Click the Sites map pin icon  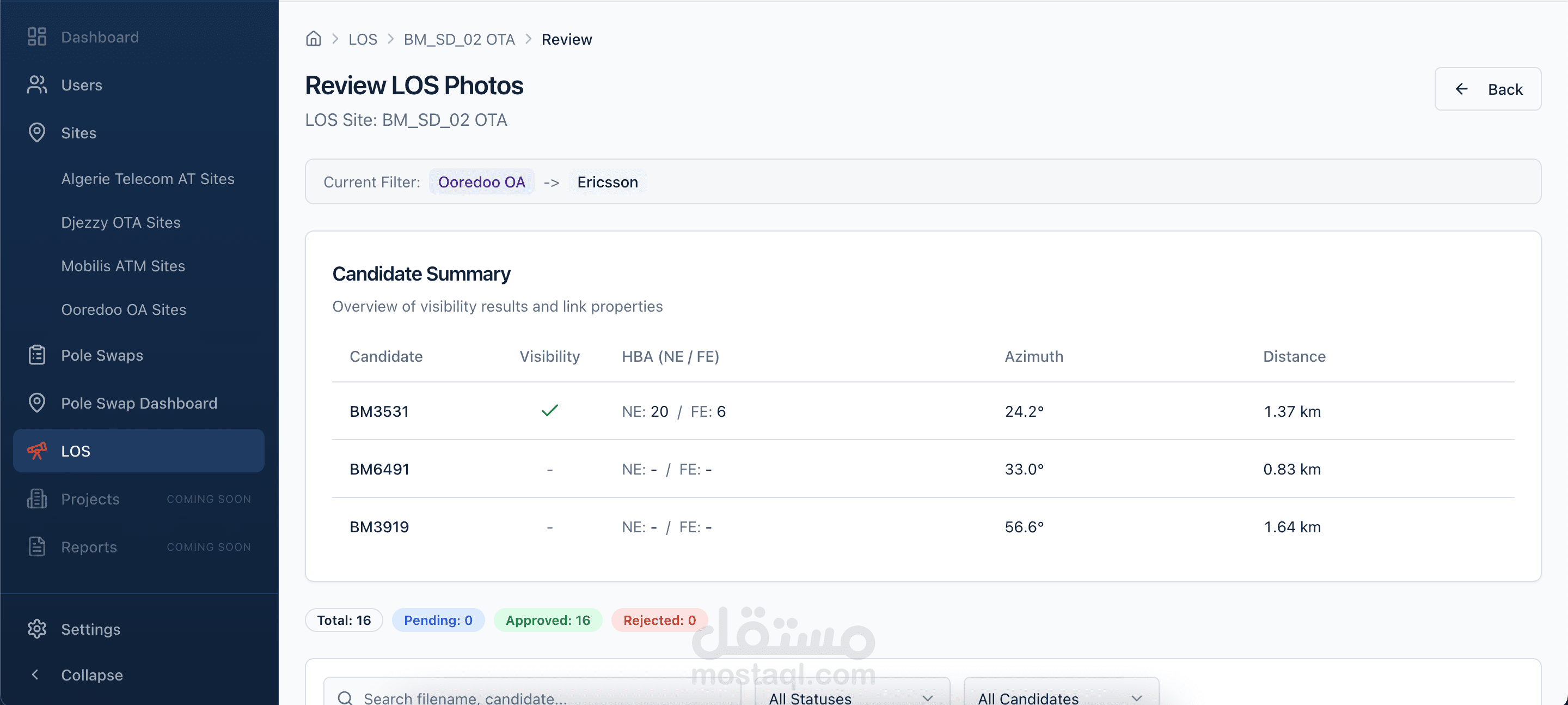tap(36, 133)
